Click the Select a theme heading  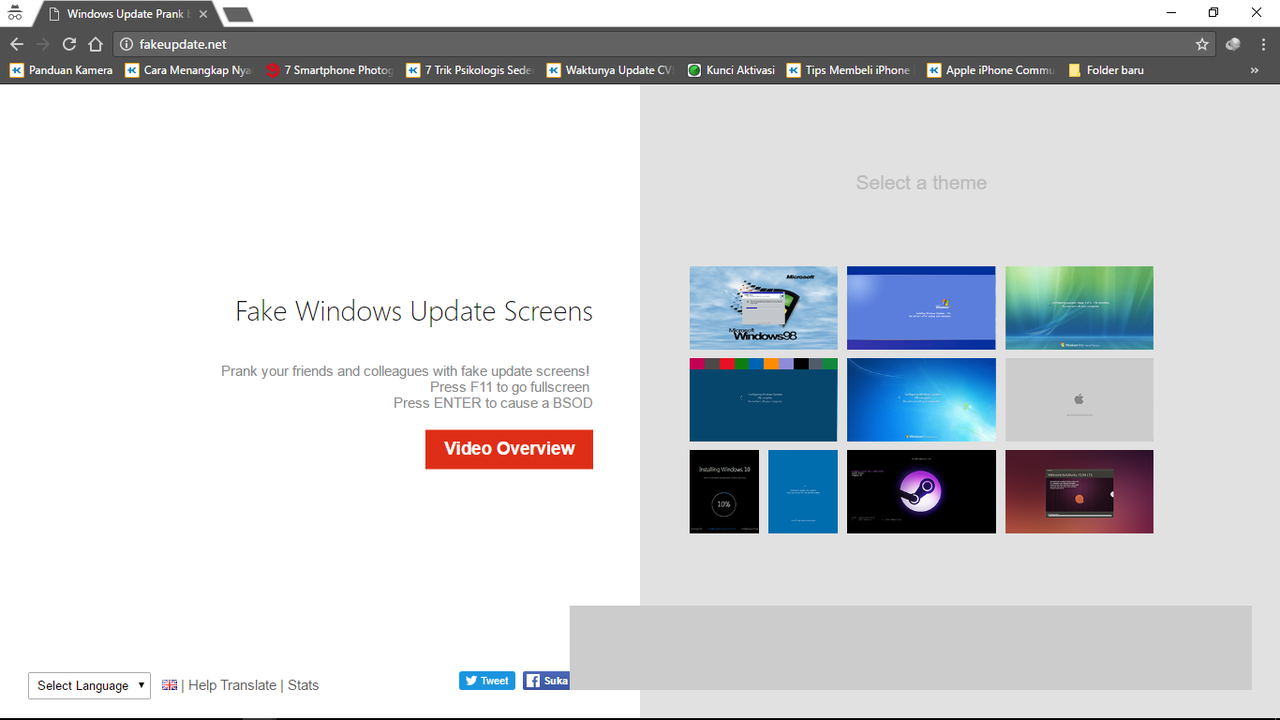click(921, 183)
